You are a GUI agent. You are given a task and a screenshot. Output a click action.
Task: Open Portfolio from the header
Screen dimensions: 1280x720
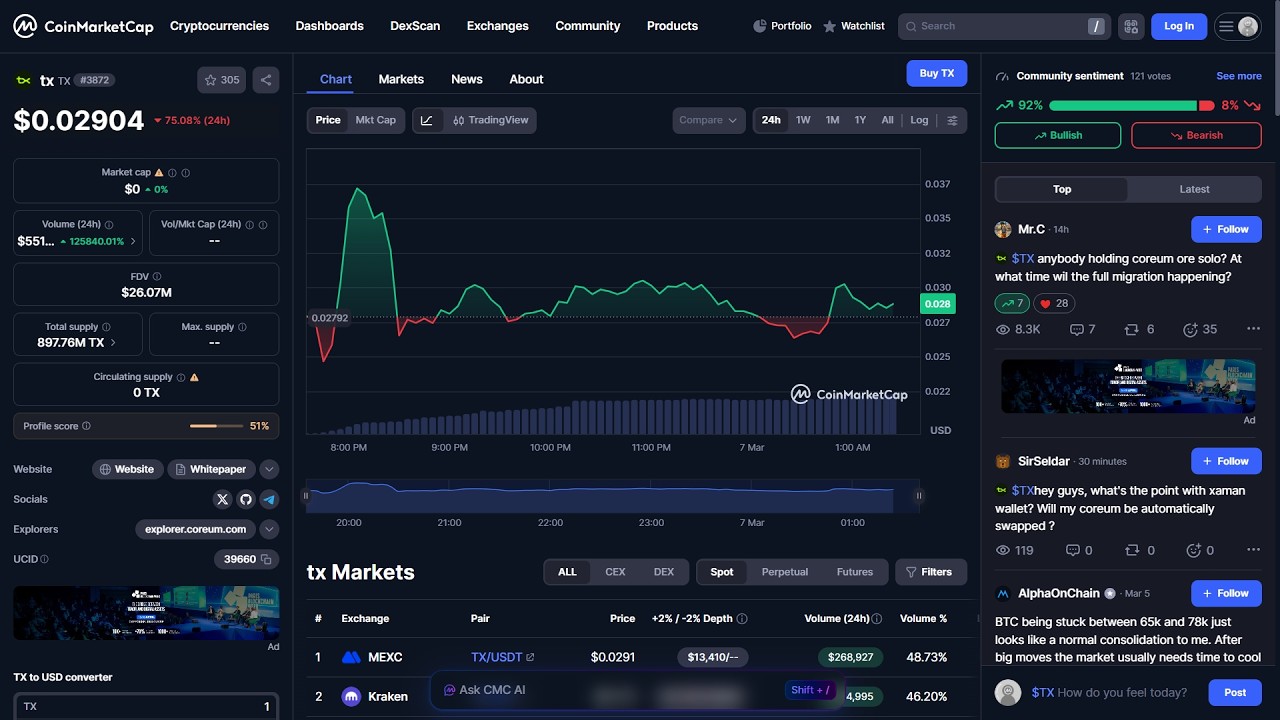pos(782,26)
